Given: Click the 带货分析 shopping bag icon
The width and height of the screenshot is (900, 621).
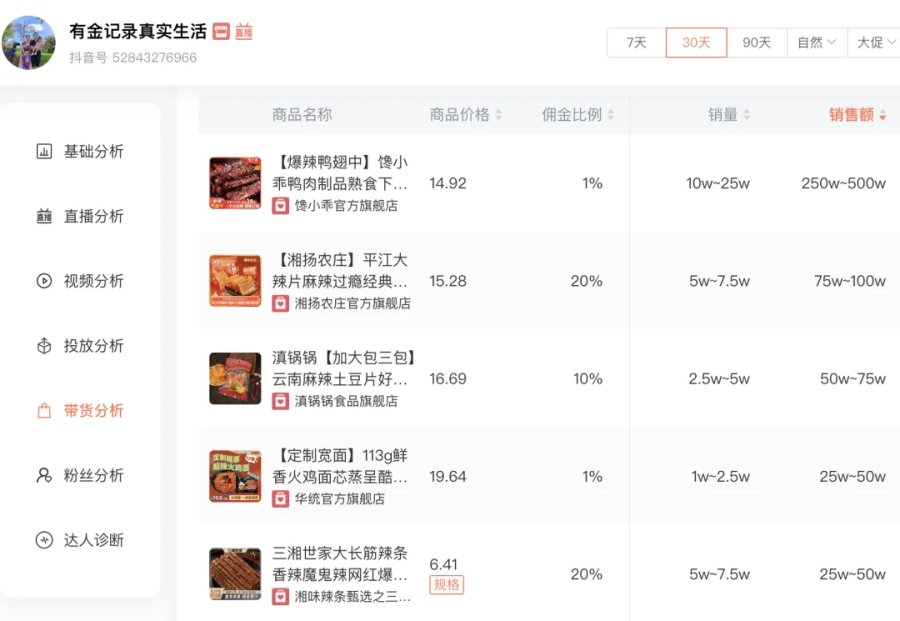Looking at the screenshot, I should (44, 411).
